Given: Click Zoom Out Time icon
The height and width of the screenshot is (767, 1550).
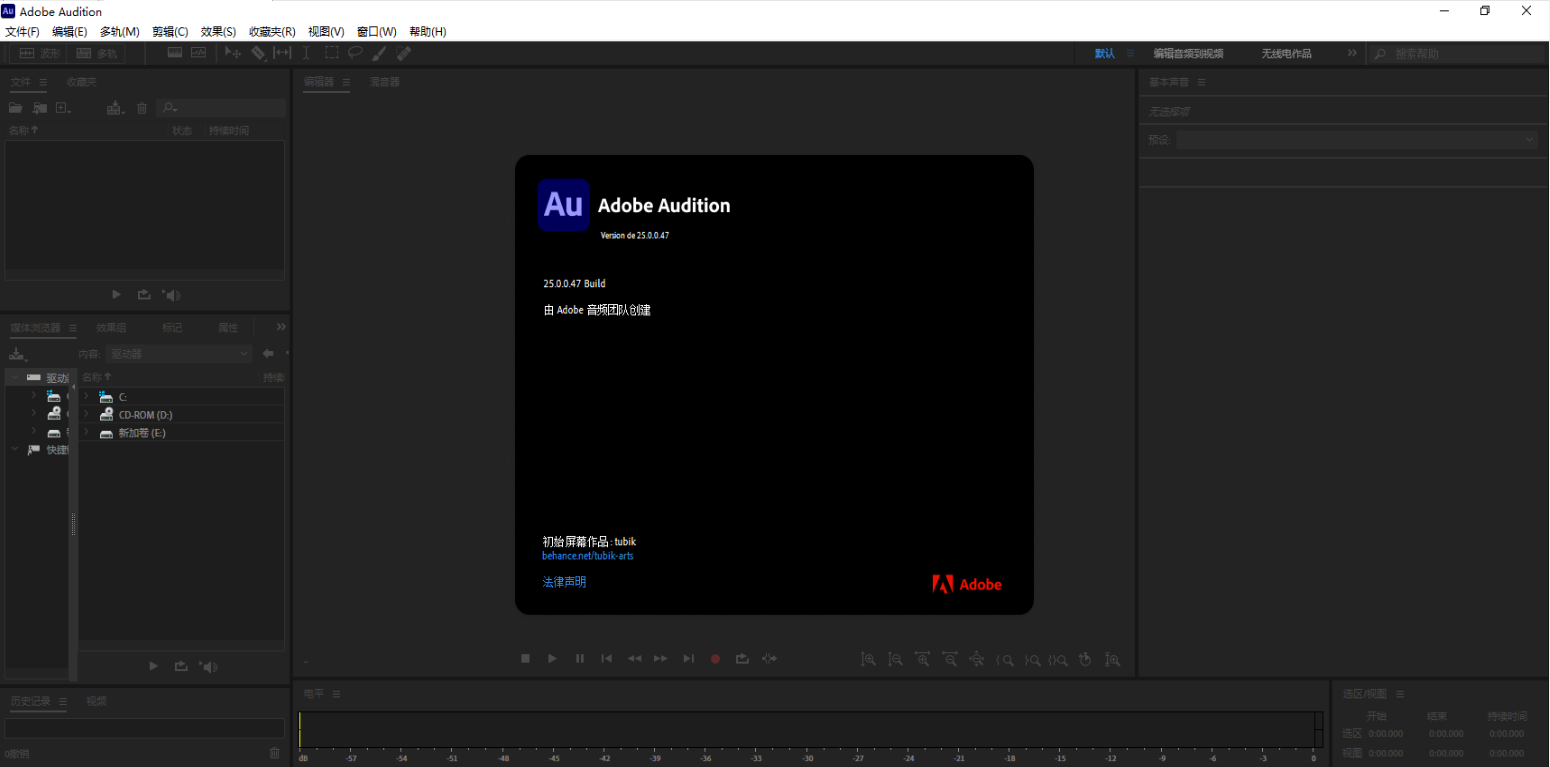Looking at the screenshot, I should [x=950, y=659].
